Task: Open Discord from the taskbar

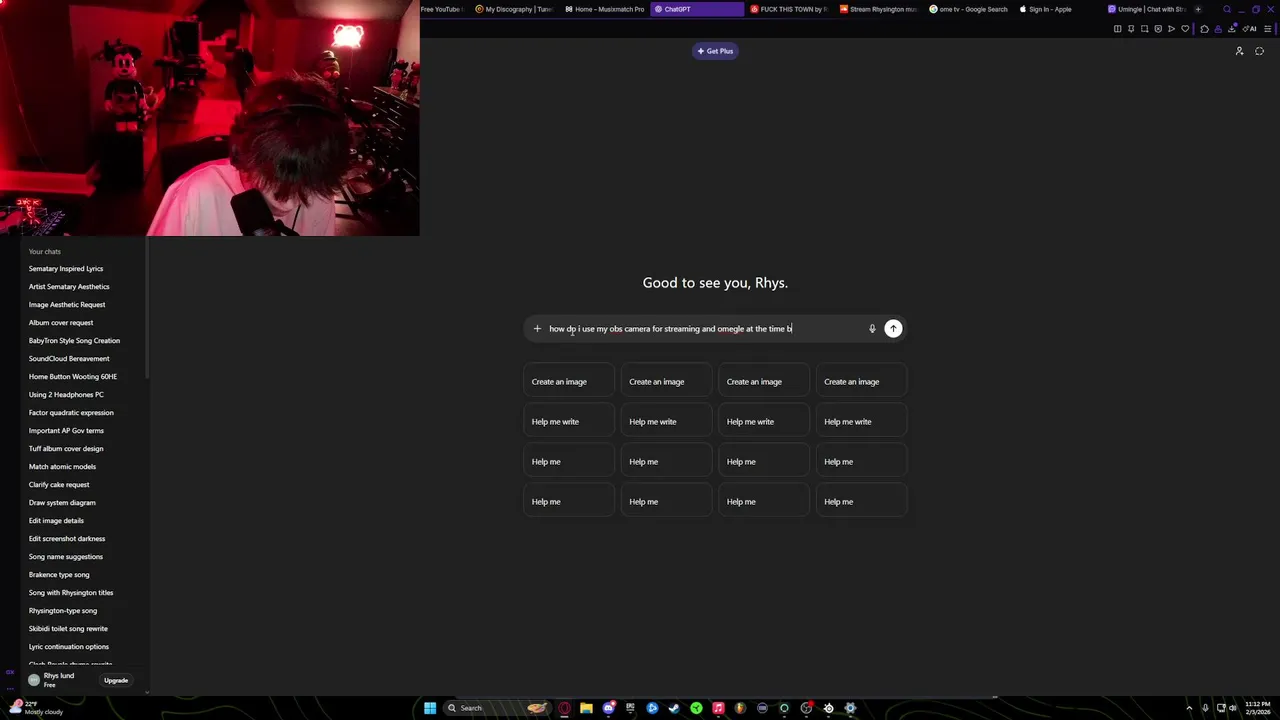Action: click(x=609, y=708)
